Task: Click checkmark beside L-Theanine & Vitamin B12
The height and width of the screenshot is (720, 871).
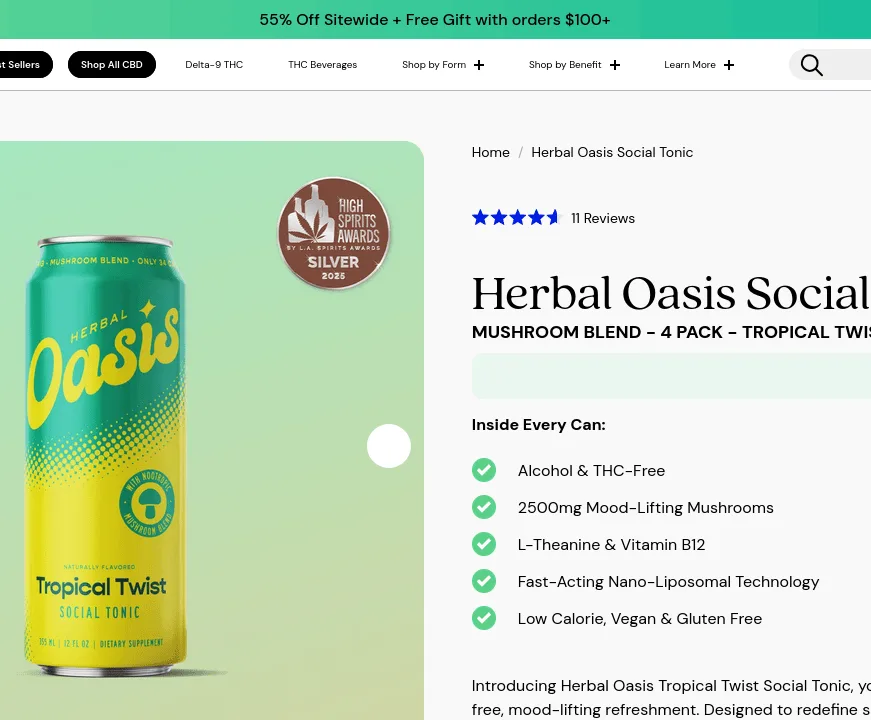Action: [x=484, y=544]
